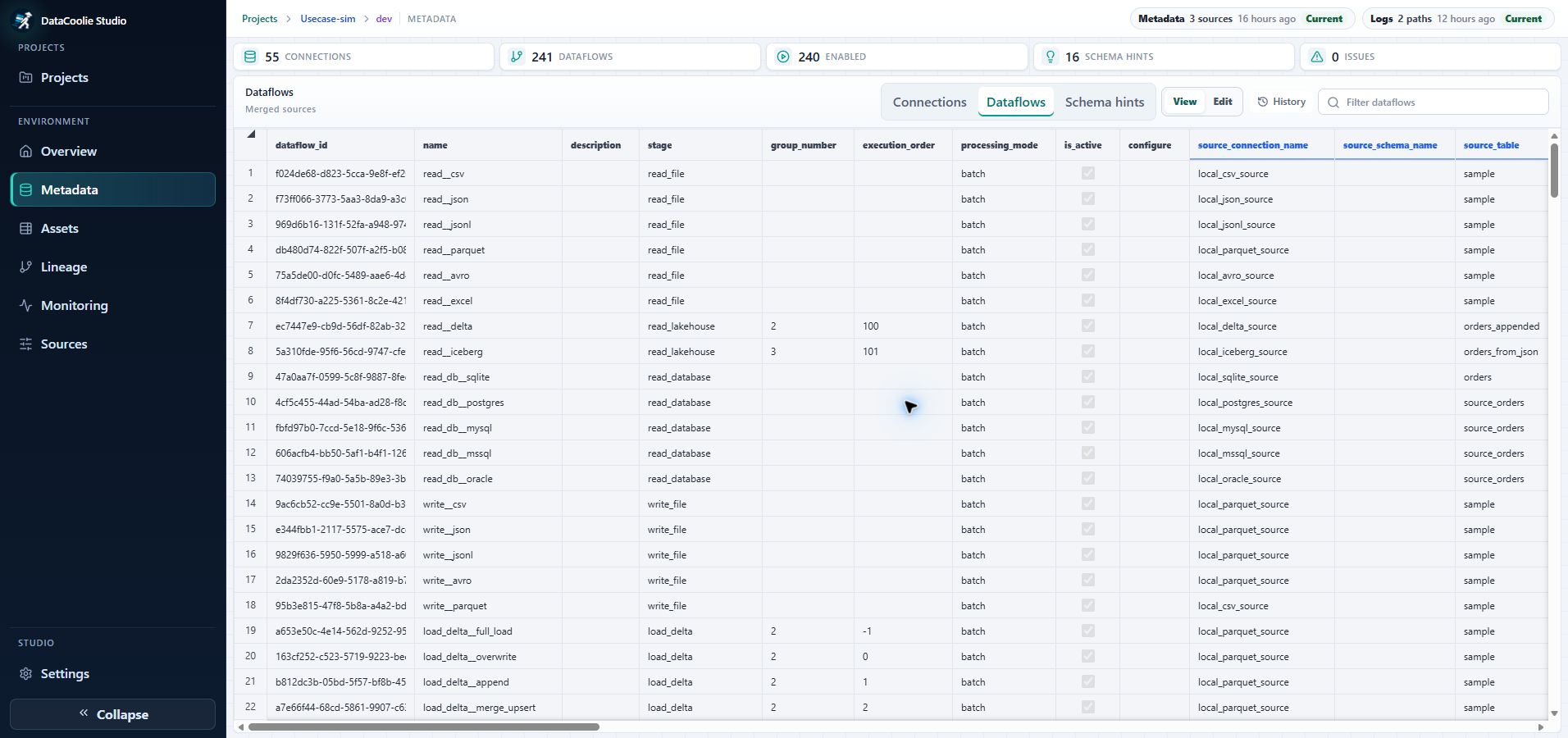Open Settings in the sidebar
The height and width of the screenshot is (738, 1568).
(x=113, y=674)
